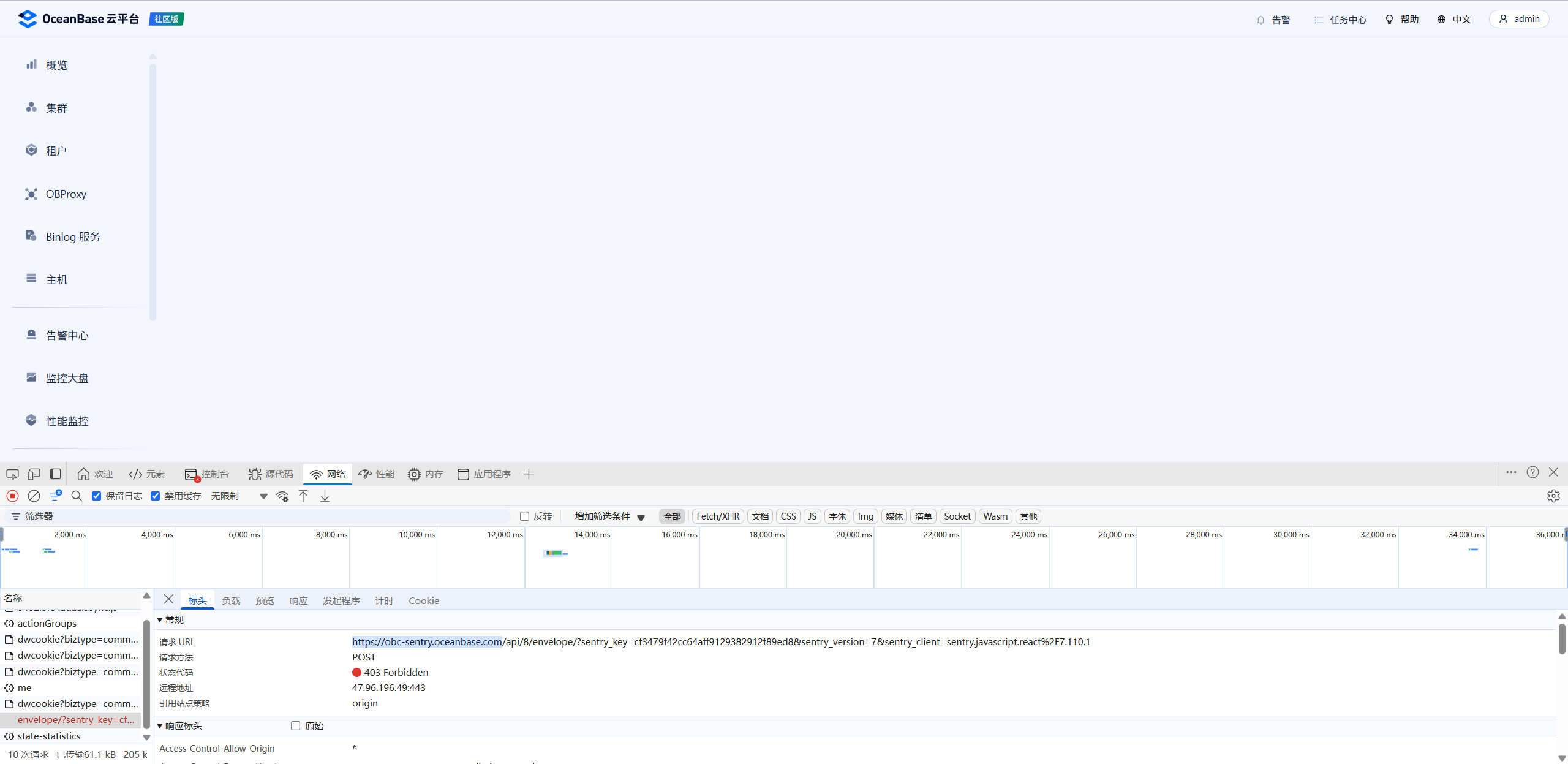Filter requests by CSS
This screenshot has width=1568, height=764.
(788, 516)
